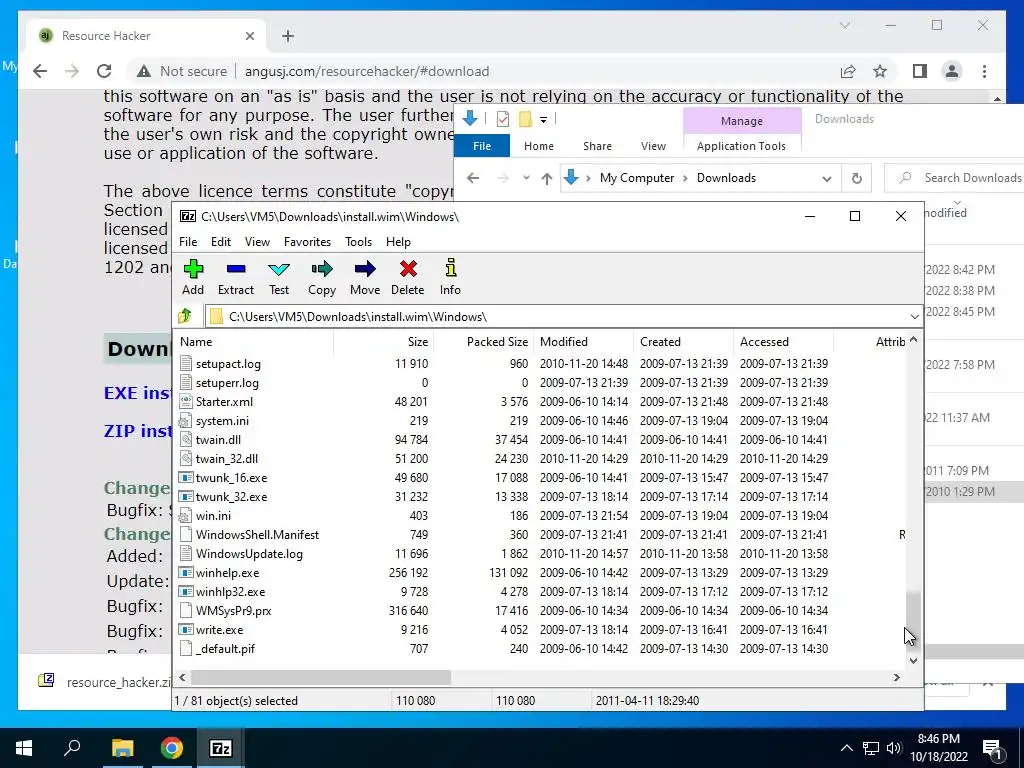Open the notification center
The height and width of the screenshot is (768, 1024).
pos(992,748)
